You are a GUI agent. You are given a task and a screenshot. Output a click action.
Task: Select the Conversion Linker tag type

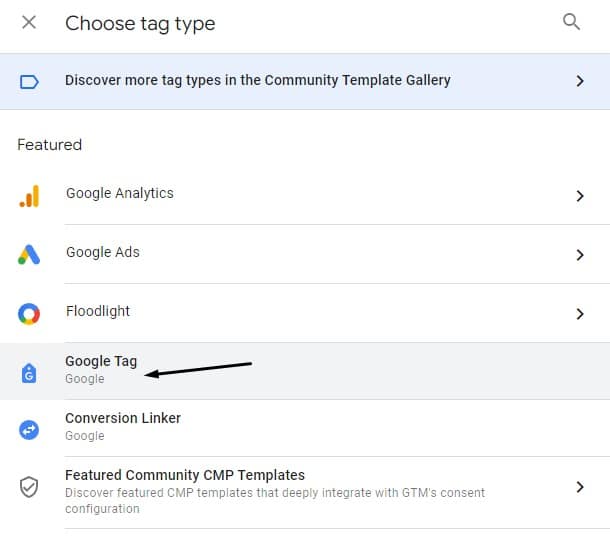(305, 428)
